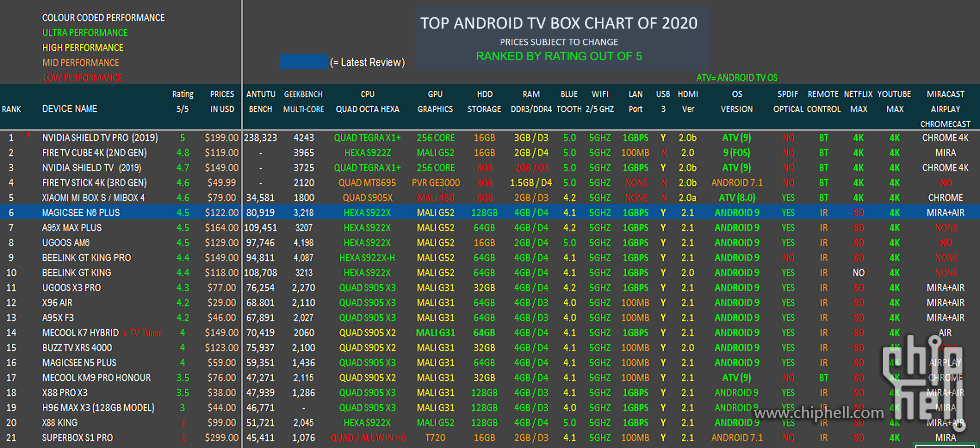Click the 'COLOUR CODED PERFORMANCE' heading
Screen dimensions: 980x448
[x=104, y=17]
